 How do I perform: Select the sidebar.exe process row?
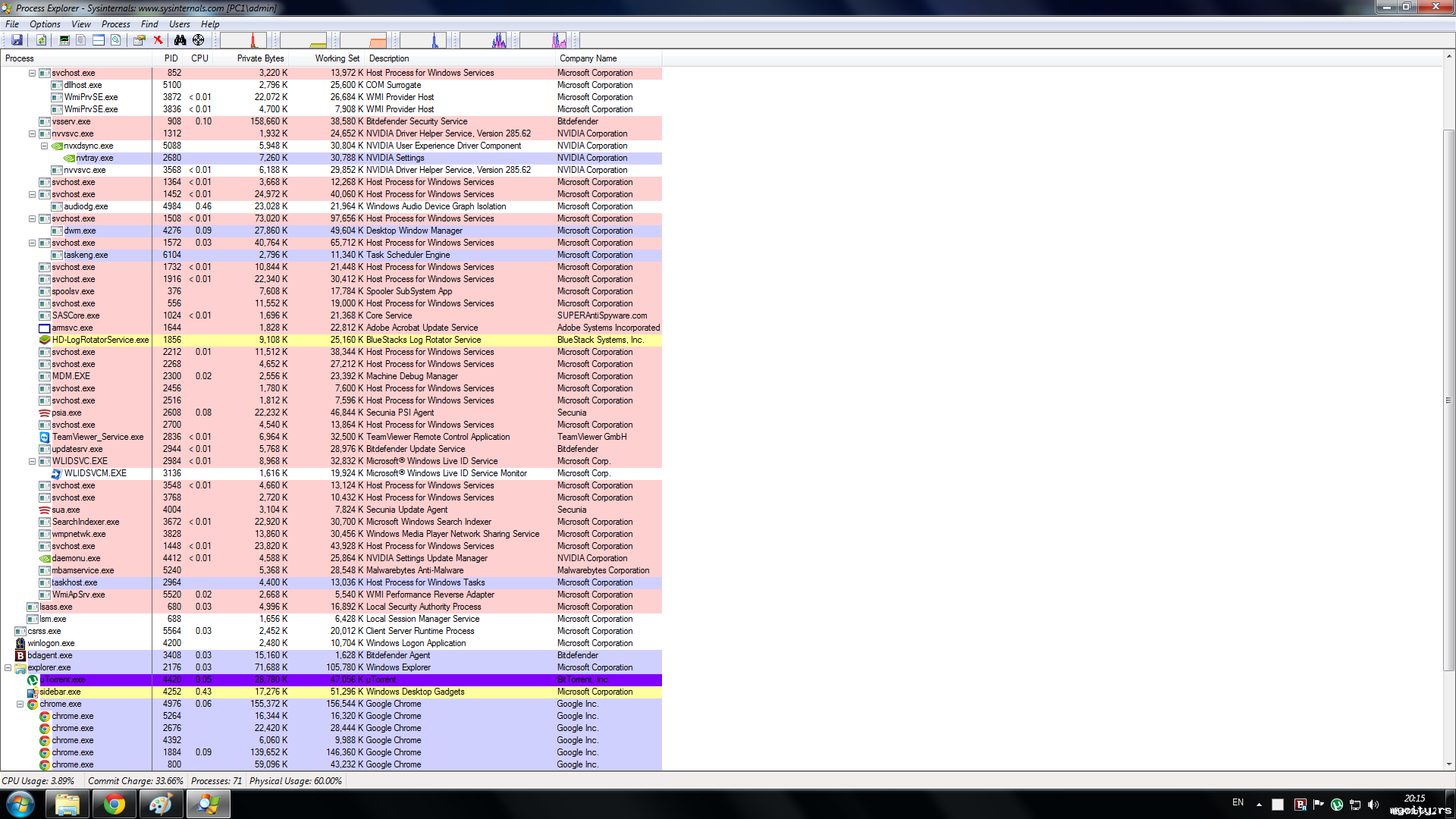61,692
